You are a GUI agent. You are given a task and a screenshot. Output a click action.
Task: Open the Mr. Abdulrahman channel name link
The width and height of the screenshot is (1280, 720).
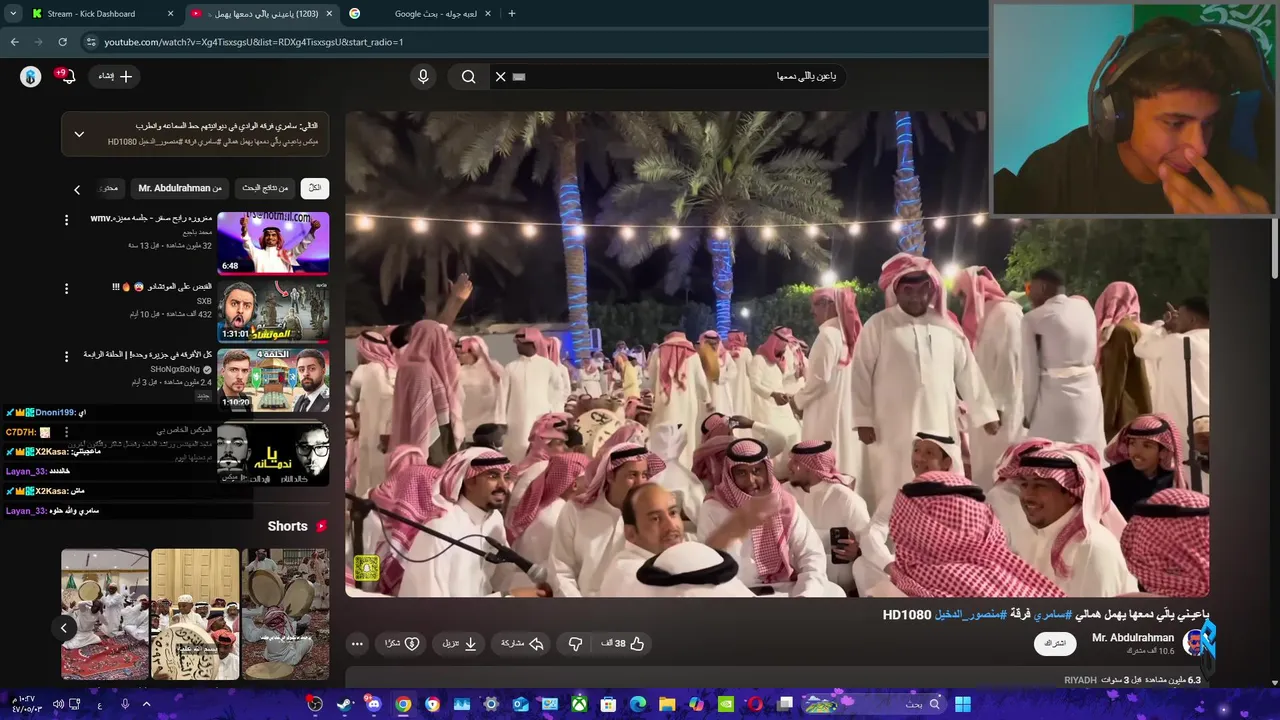[1133, 638]
